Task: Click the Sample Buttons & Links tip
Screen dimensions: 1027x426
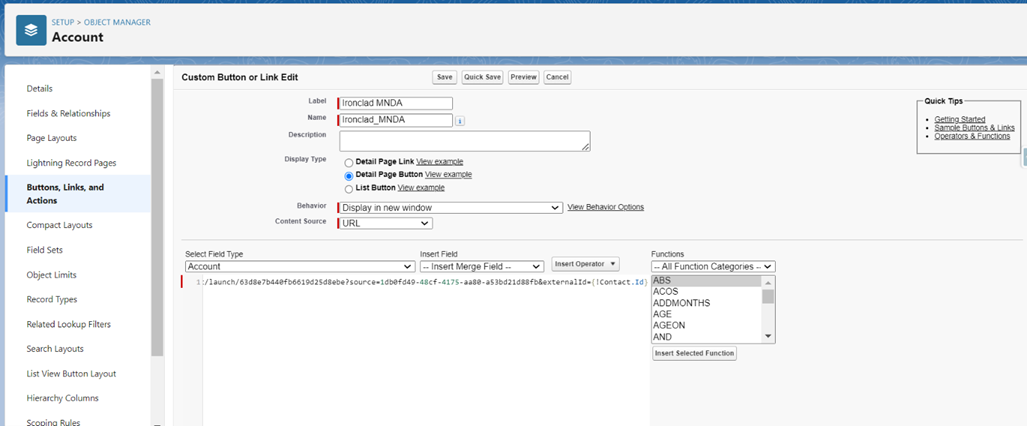Action: [974, 128]
